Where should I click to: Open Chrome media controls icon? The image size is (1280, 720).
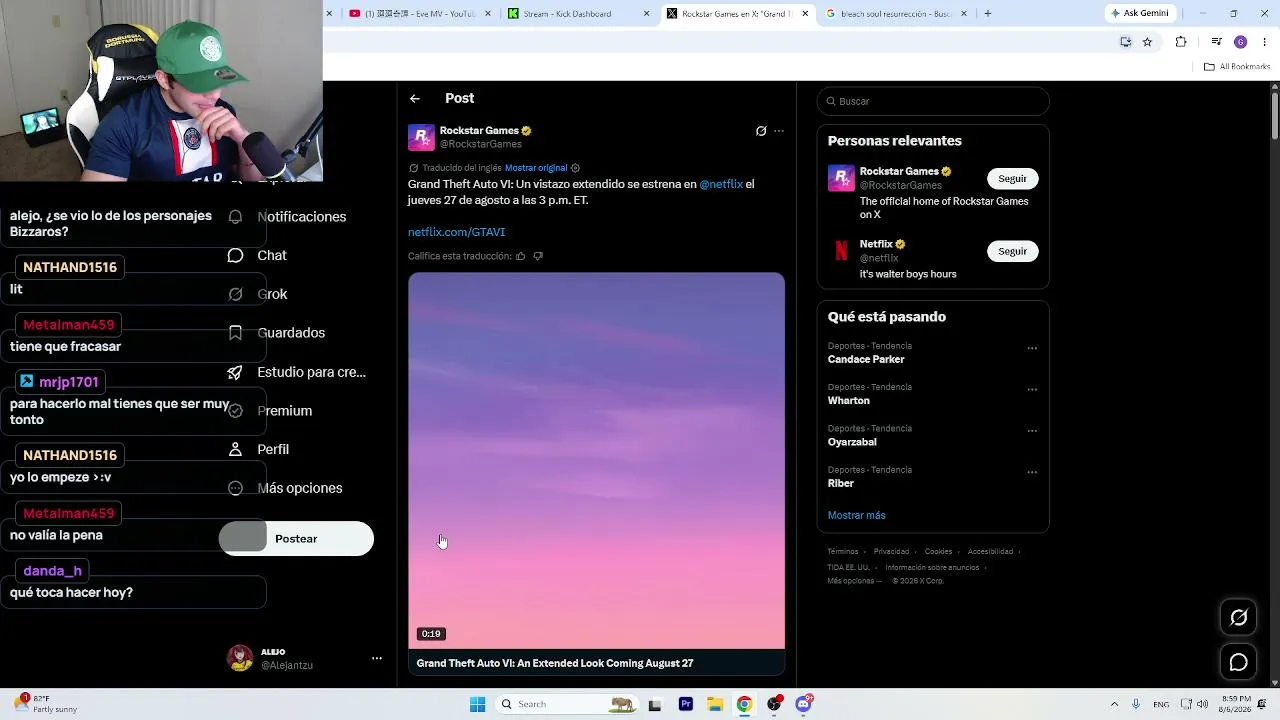(1216, 42)
